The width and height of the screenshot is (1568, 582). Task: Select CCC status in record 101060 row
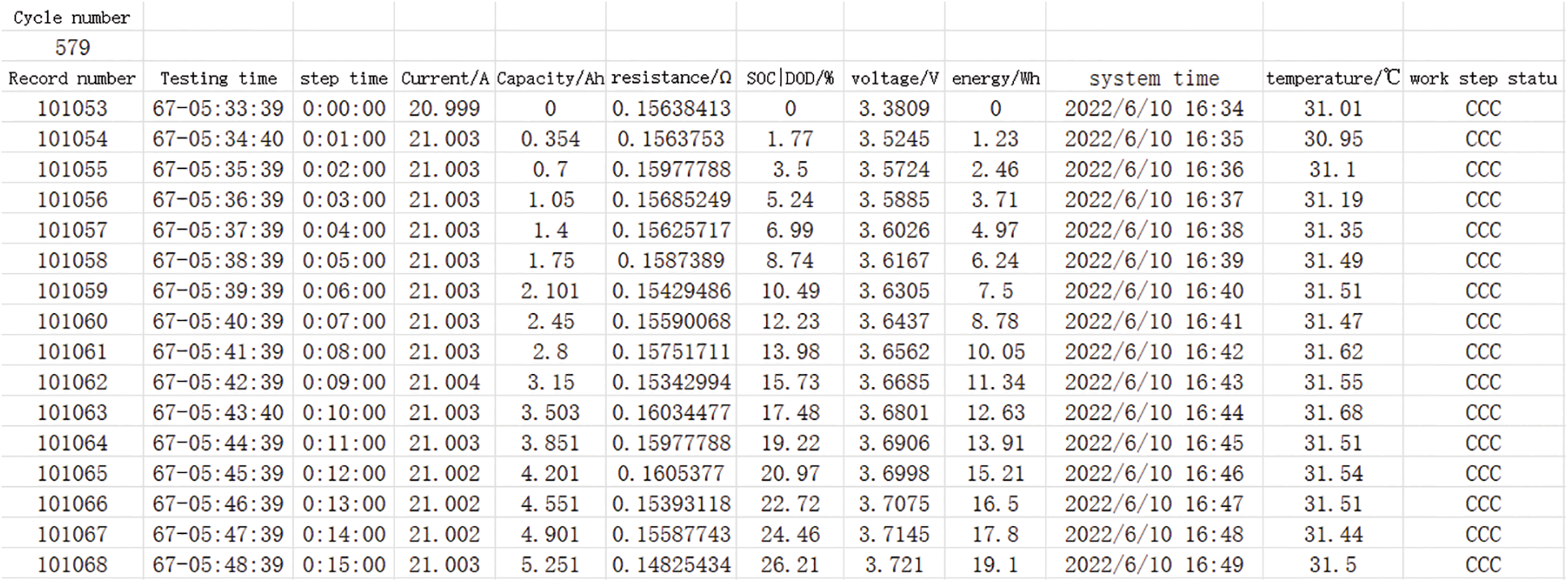(x=1483, y=322)
